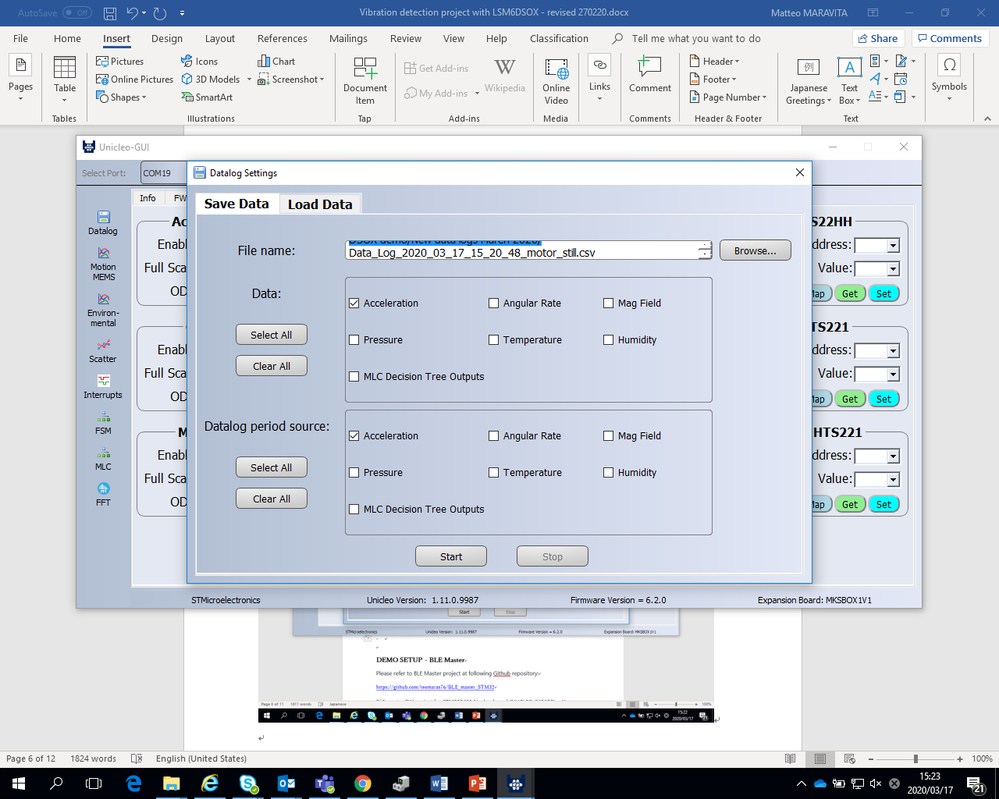The height and width of the screenshot is (799, 999).
Task: Insert Icons from Illustrations group
Action: point(199,61)
